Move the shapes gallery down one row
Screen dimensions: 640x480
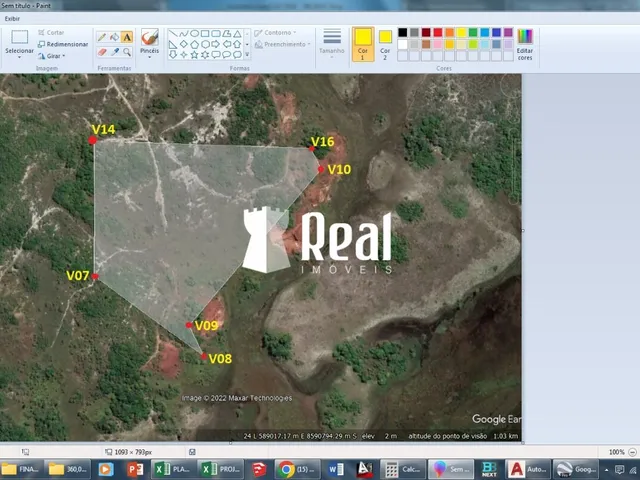[x=247, y=44]
